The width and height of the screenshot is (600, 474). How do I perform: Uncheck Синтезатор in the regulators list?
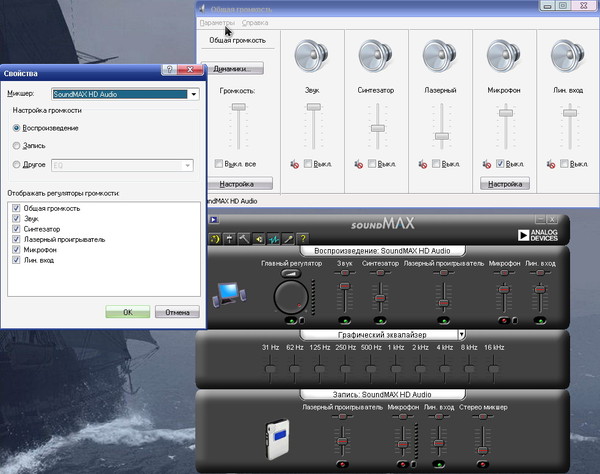click(x=16, y=229)
